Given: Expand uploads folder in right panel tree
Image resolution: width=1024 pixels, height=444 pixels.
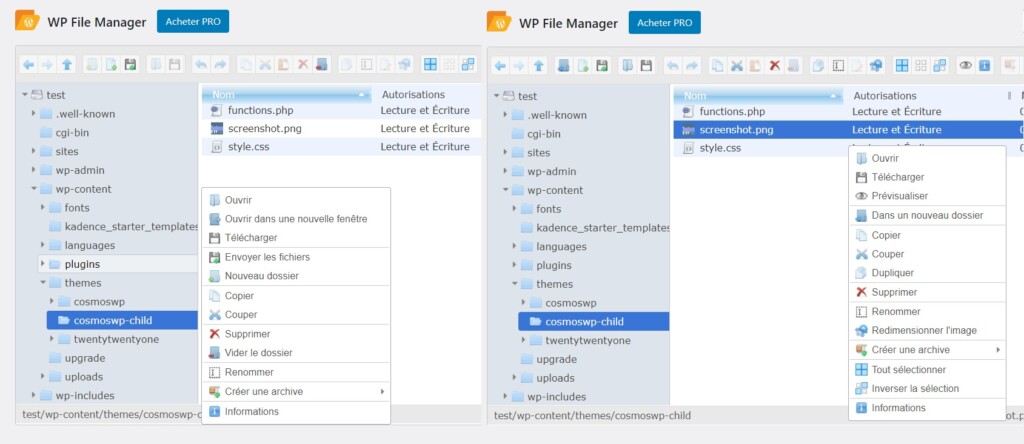Looking at the screenshot, I should (514, 378).
